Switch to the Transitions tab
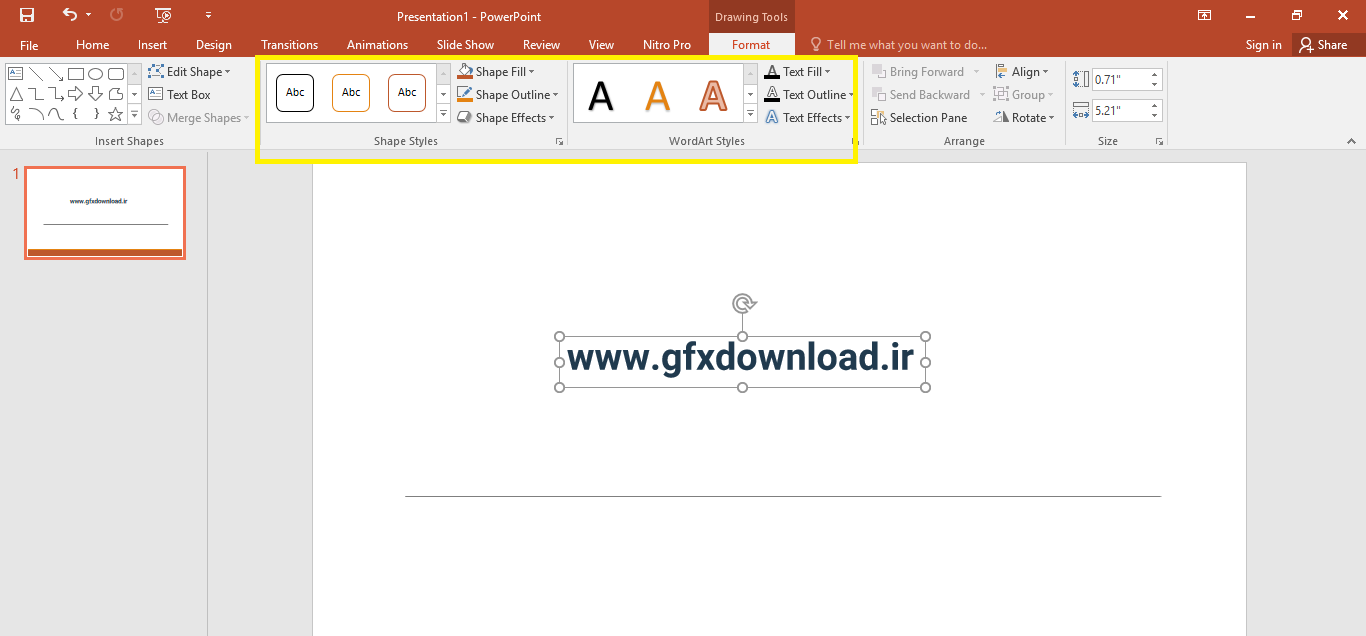The width and height of the screenshot is (1366, 636). click(x=289, y=45)
